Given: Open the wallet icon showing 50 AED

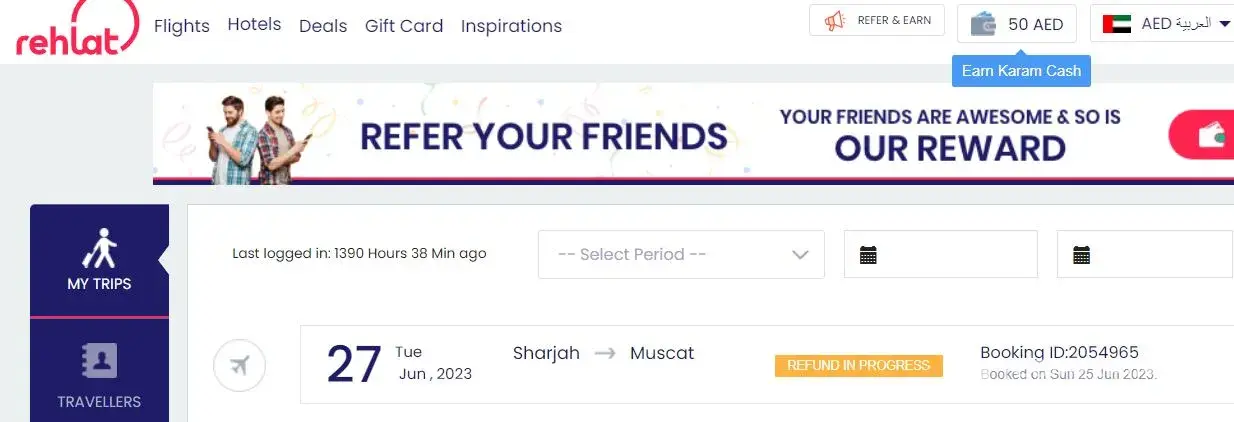Looking at the screenshot, I should click(x=984, y=24).
